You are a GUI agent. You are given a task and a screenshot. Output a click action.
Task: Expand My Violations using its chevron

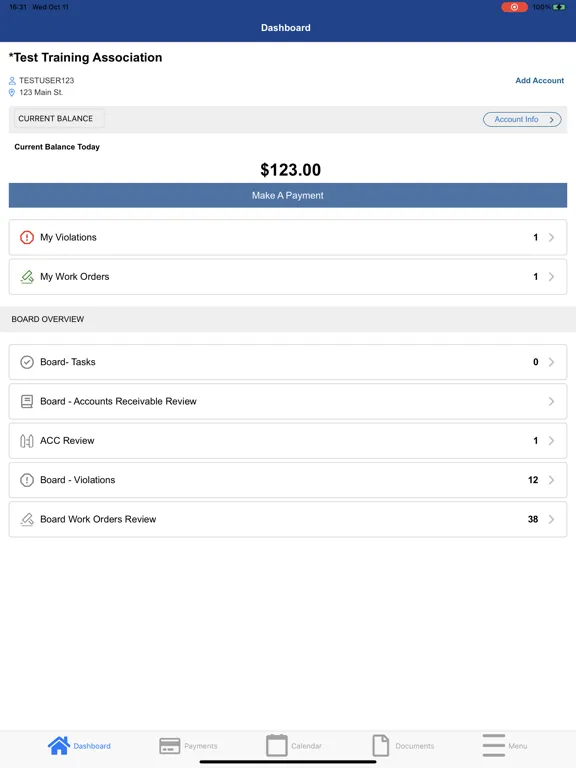coord(551,238)
